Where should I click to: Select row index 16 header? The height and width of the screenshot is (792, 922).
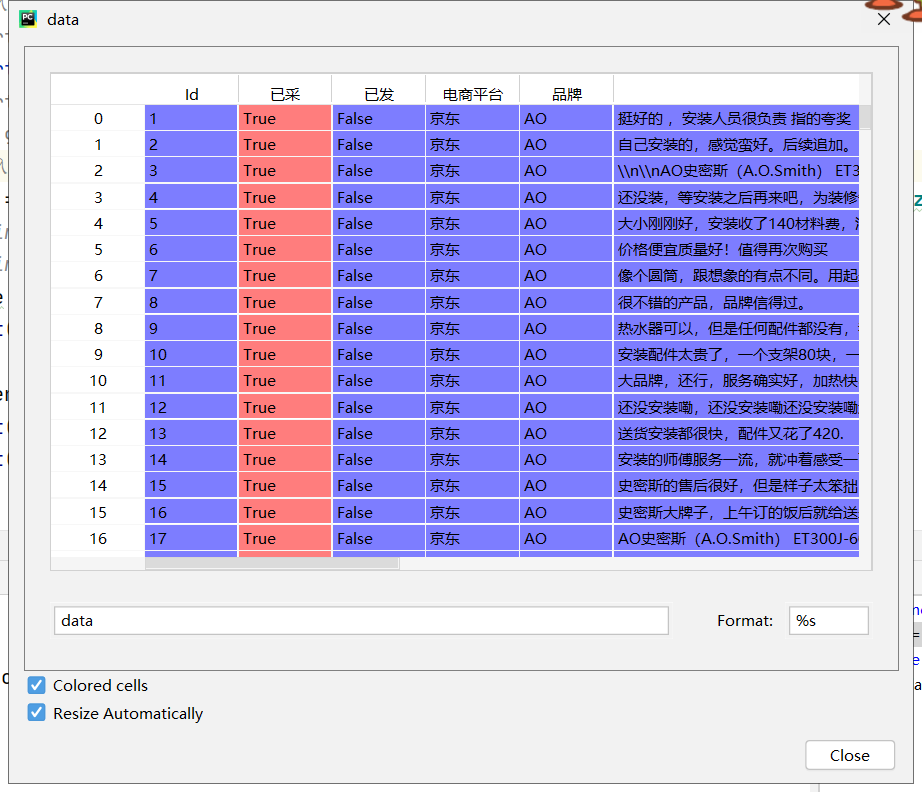(x=98, y=538)
